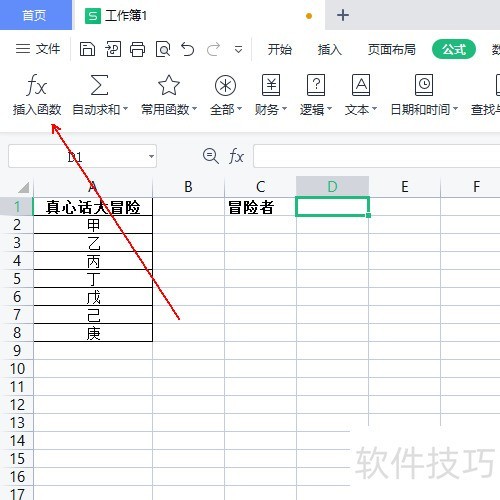Click the Save icon in toolbar
Screen dimensions: 500x500
87,49
